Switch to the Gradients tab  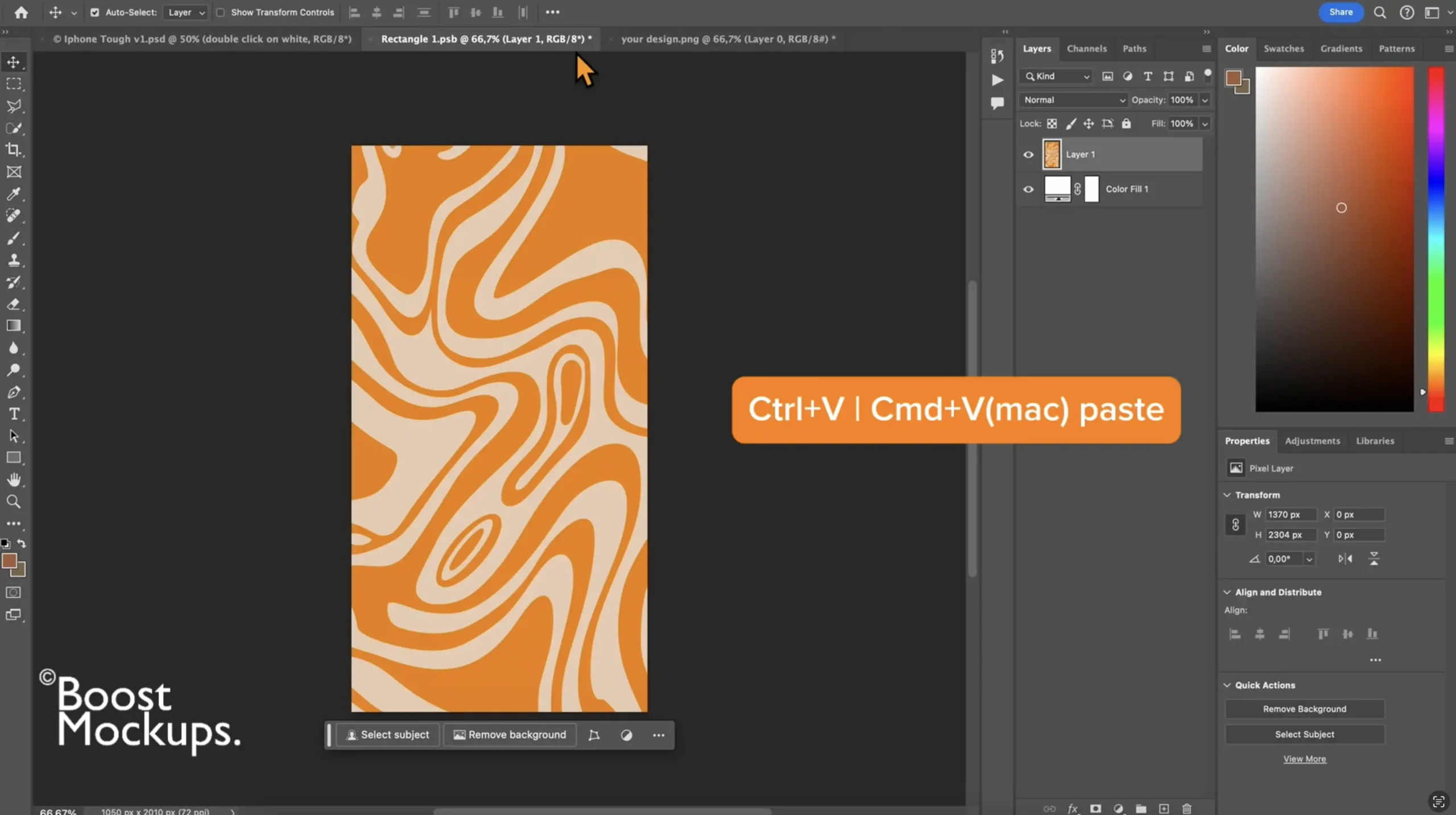[x=1341, y=49]
